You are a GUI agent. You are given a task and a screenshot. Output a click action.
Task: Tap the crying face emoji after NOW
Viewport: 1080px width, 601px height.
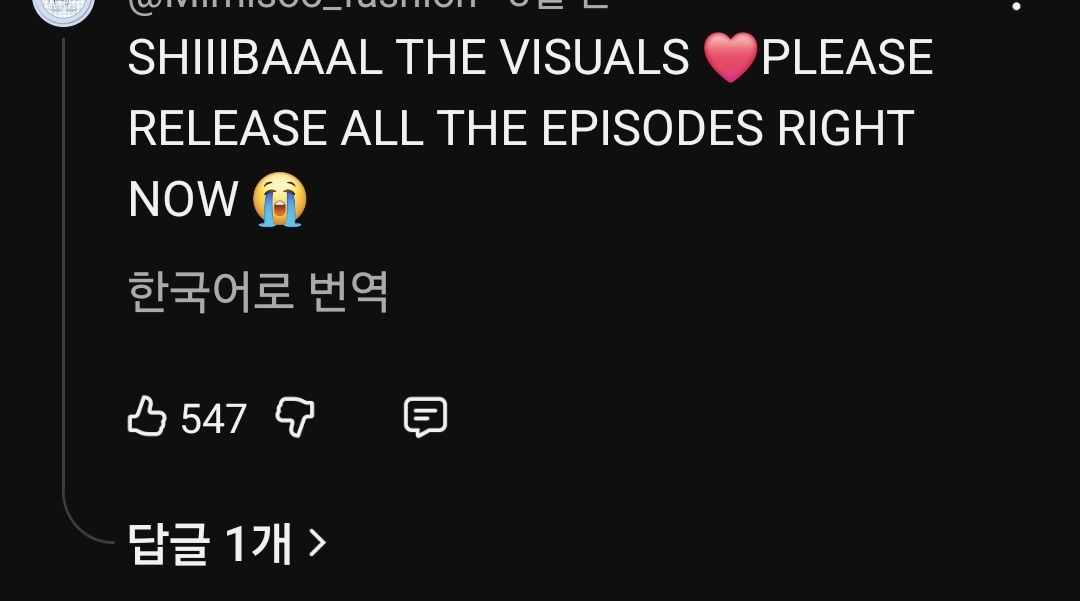point(279,200)
